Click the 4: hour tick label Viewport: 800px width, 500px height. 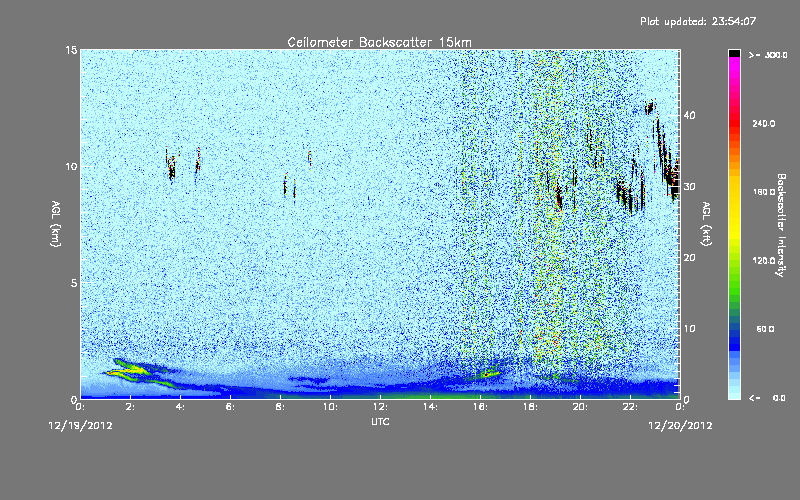(x=181, y=407)
